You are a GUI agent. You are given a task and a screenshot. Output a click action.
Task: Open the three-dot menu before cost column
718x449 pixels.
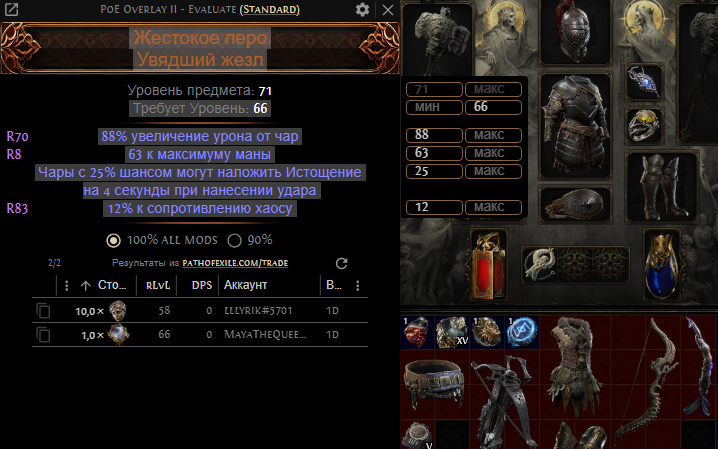pyautogui.click(x=67, y=286)
